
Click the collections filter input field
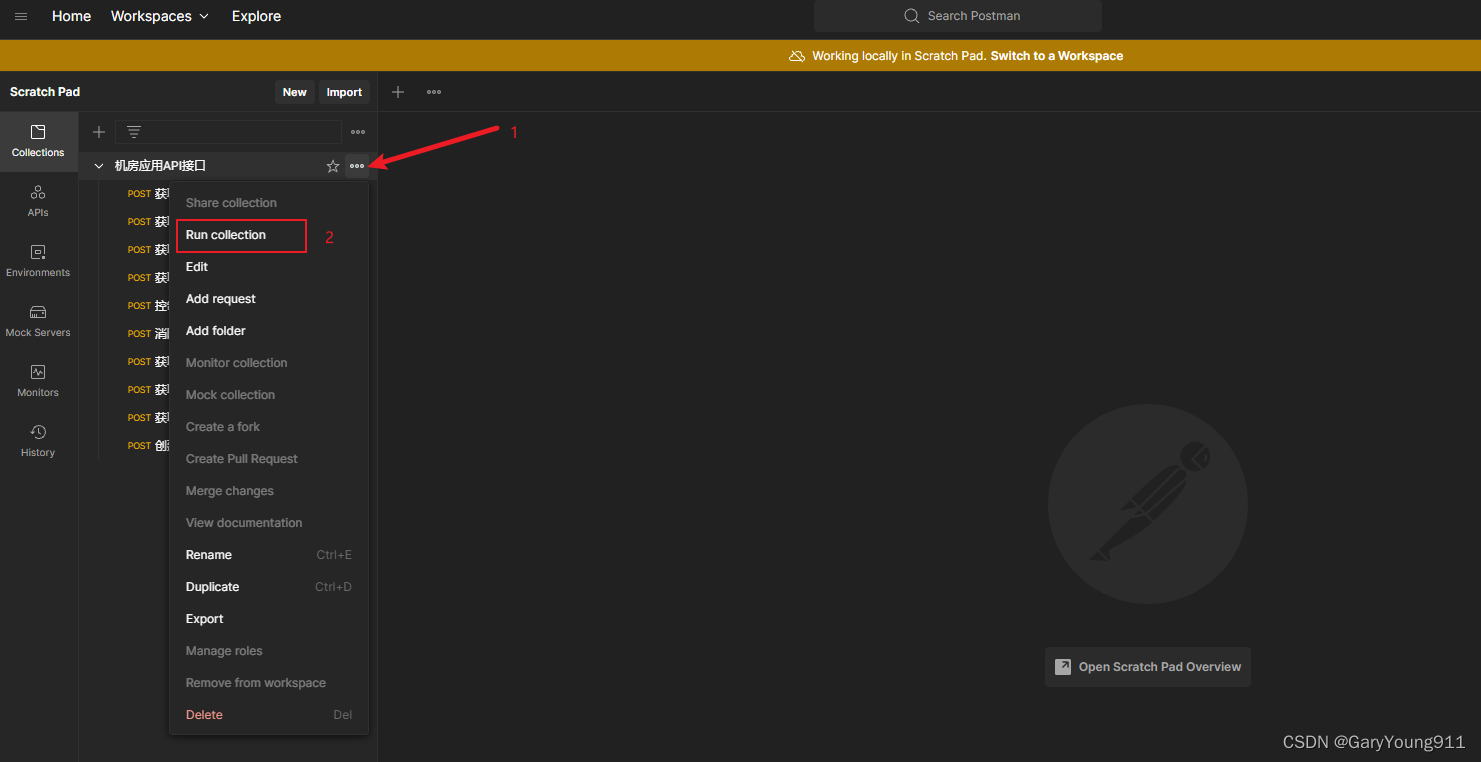pos(228,132)
